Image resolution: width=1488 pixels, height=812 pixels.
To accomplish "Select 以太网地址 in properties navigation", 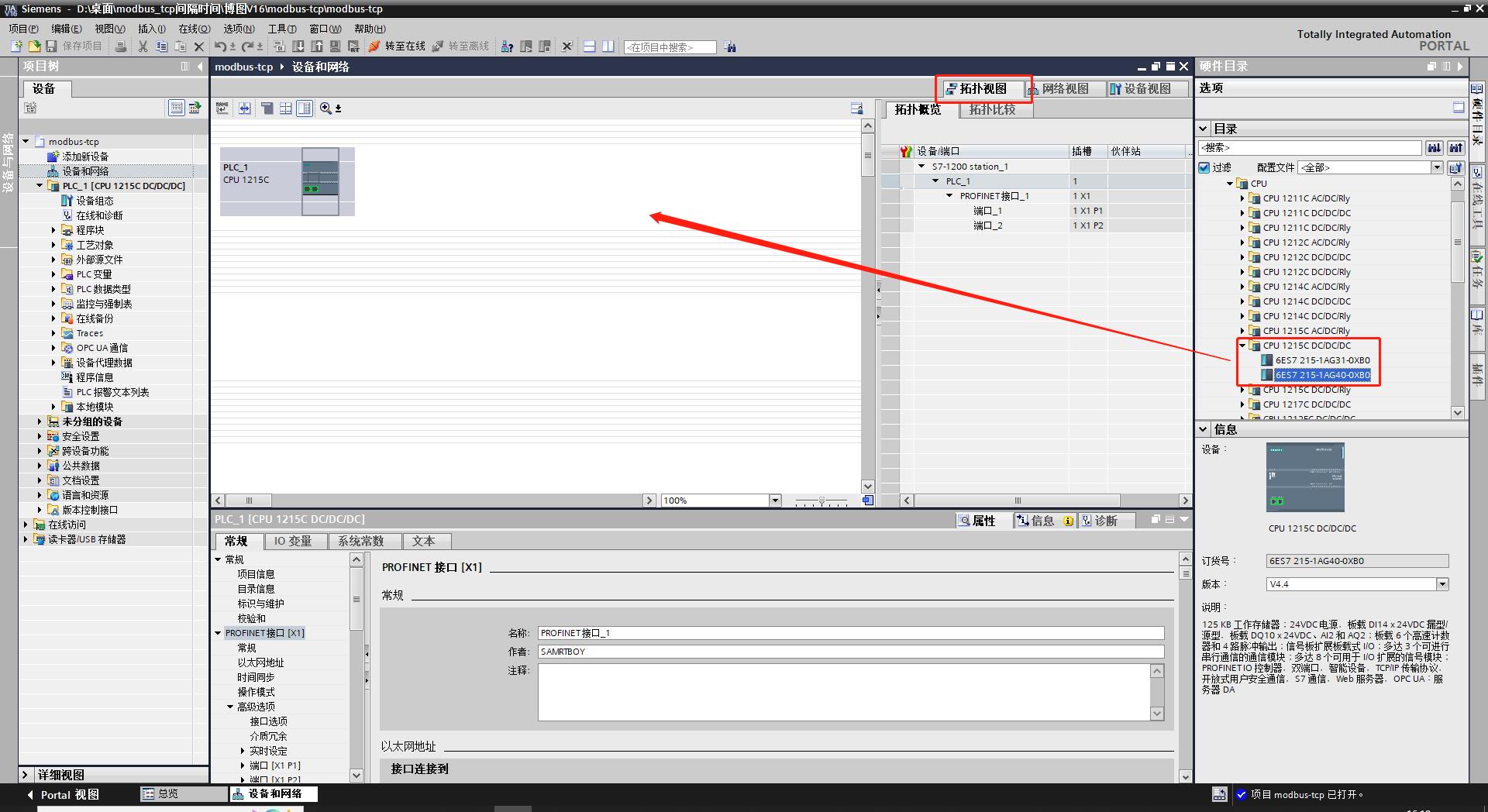I will coord(260,662).
